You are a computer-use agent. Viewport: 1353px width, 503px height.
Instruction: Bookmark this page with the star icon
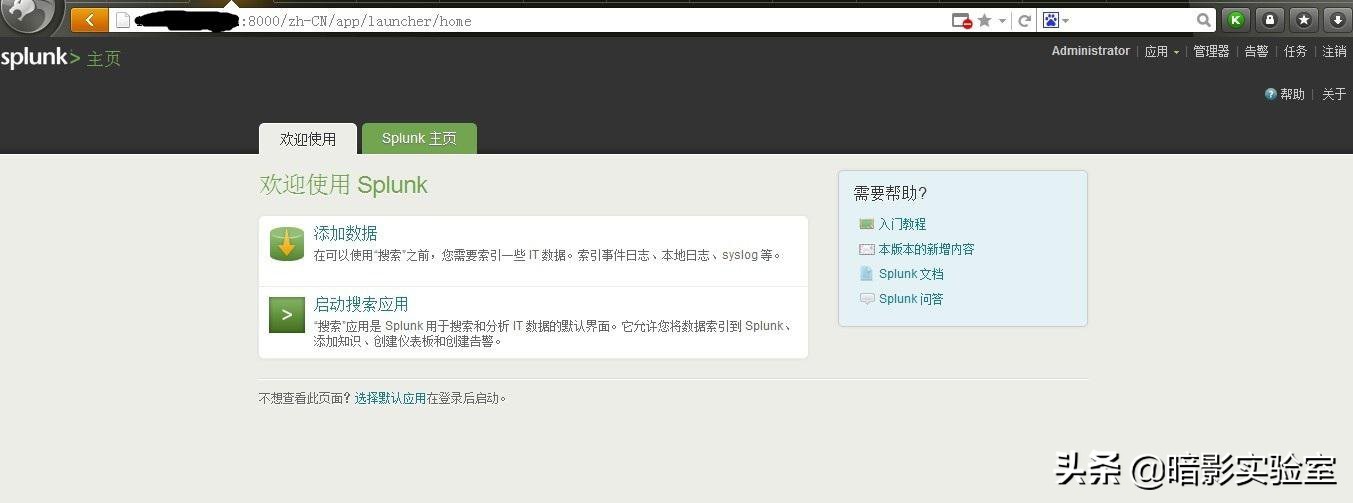[x=984, y=20]
